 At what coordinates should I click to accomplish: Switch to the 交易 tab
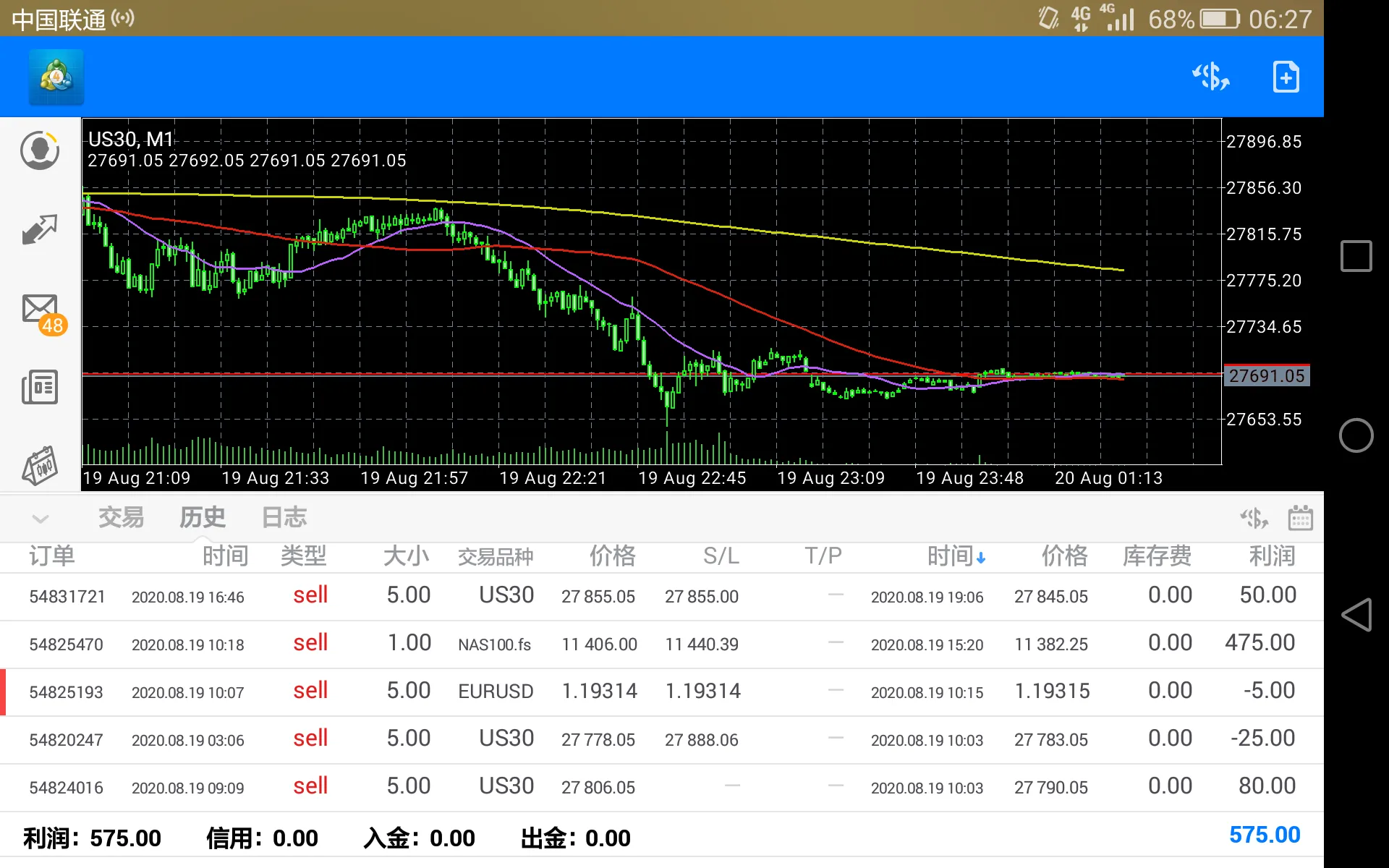tap(121, 517)
